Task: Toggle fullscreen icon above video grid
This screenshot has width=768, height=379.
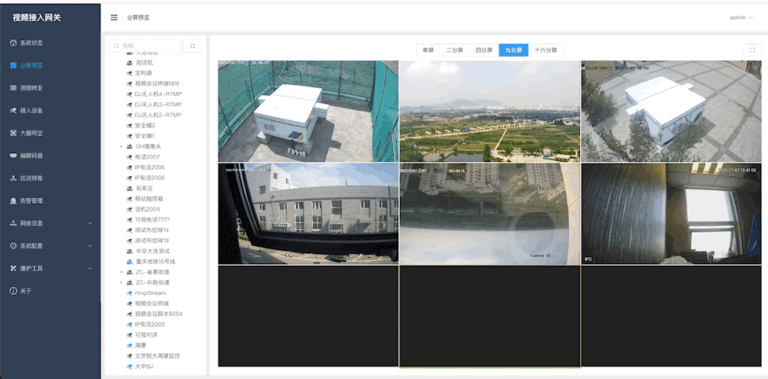Action: tap(752, 50)
